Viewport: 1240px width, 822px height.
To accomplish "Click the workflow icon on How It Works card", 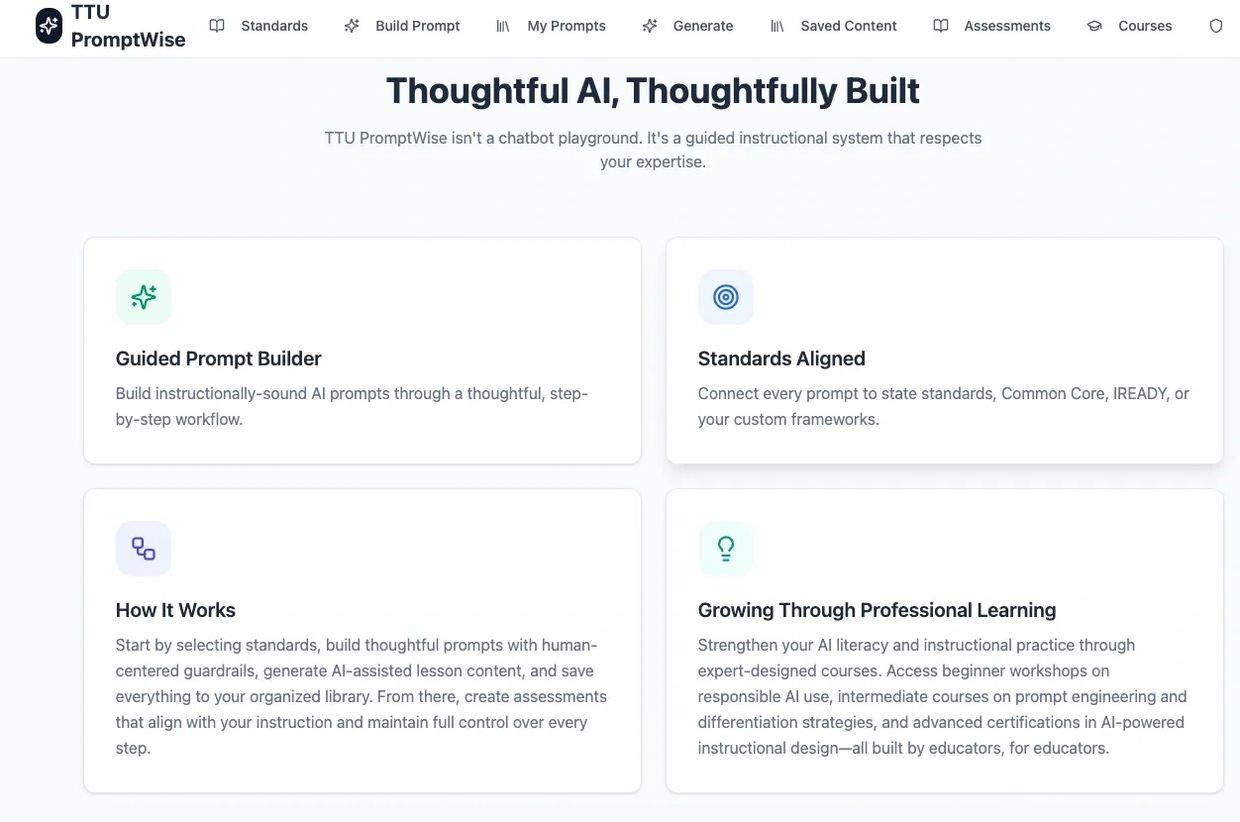I will [143, 548].
